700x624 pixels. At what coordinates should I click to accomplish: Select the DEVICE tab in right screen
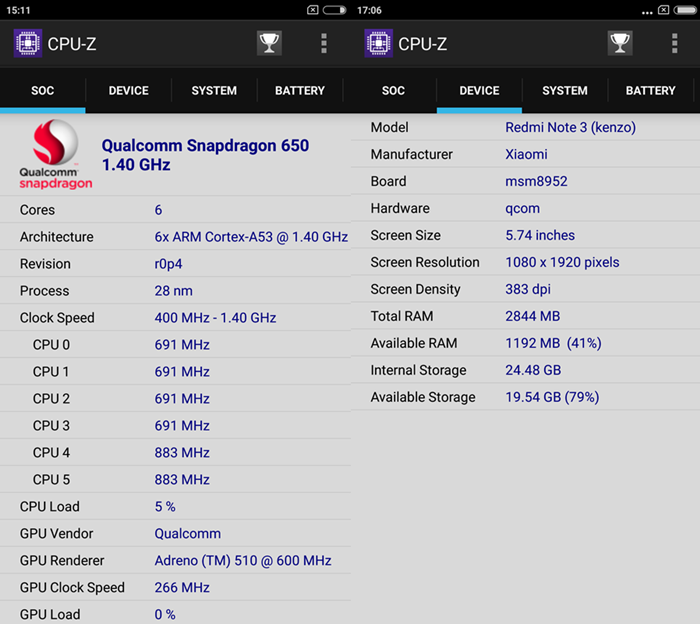[479, 91]
